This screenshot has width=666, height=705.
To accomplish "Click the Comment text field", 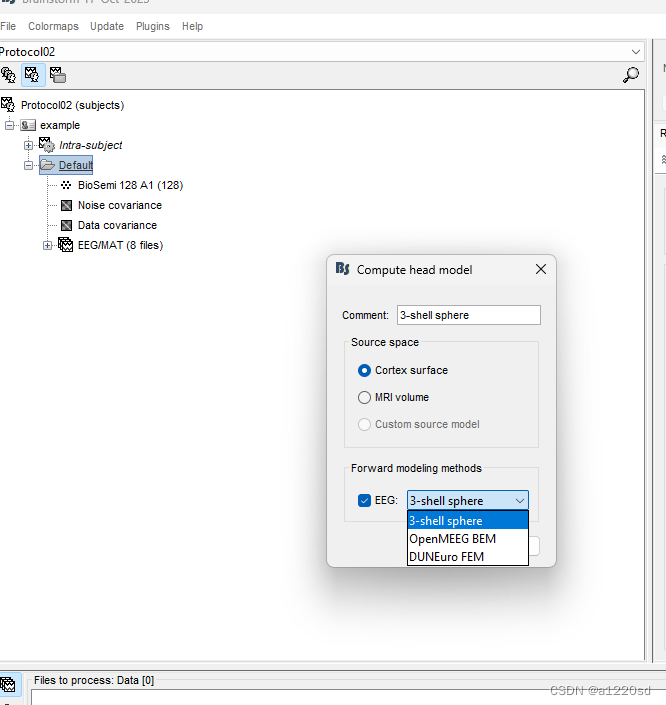I will [469, 315].
